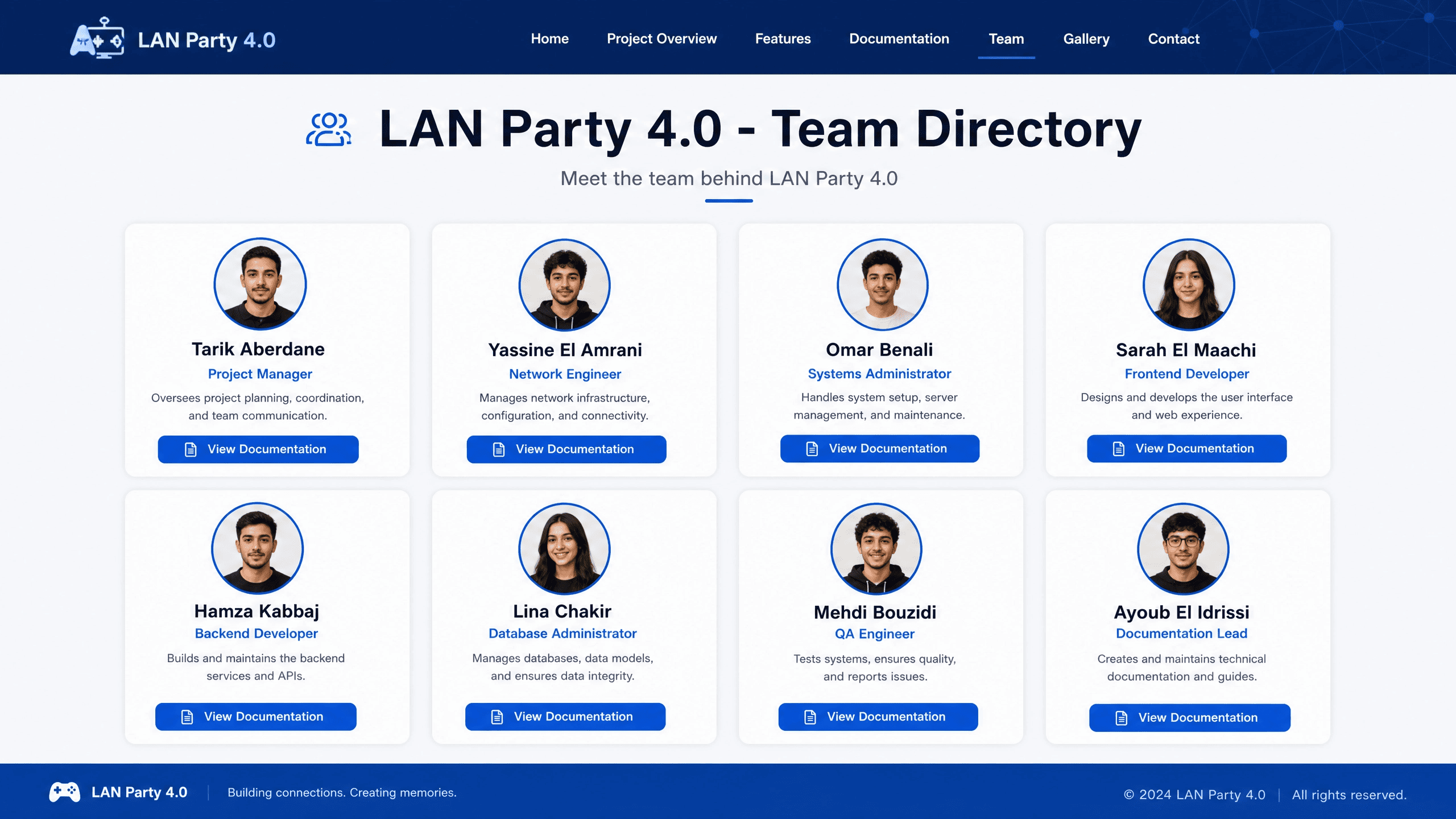
Task: Click the LAN Party 4.0 header logo icon
Action: coord(97,38)
